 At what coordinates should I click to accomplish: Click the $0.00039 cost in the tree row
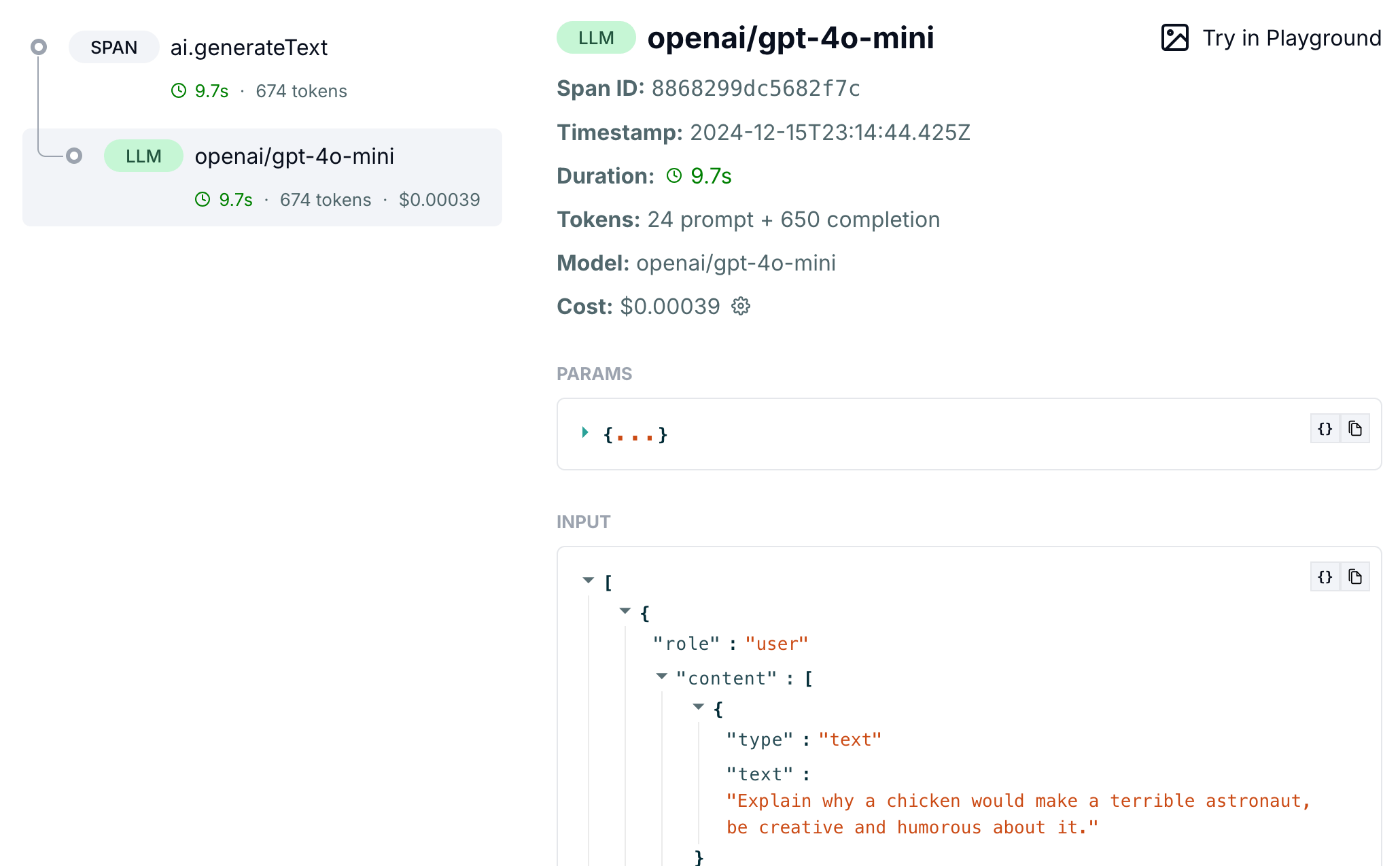point(440,200)
